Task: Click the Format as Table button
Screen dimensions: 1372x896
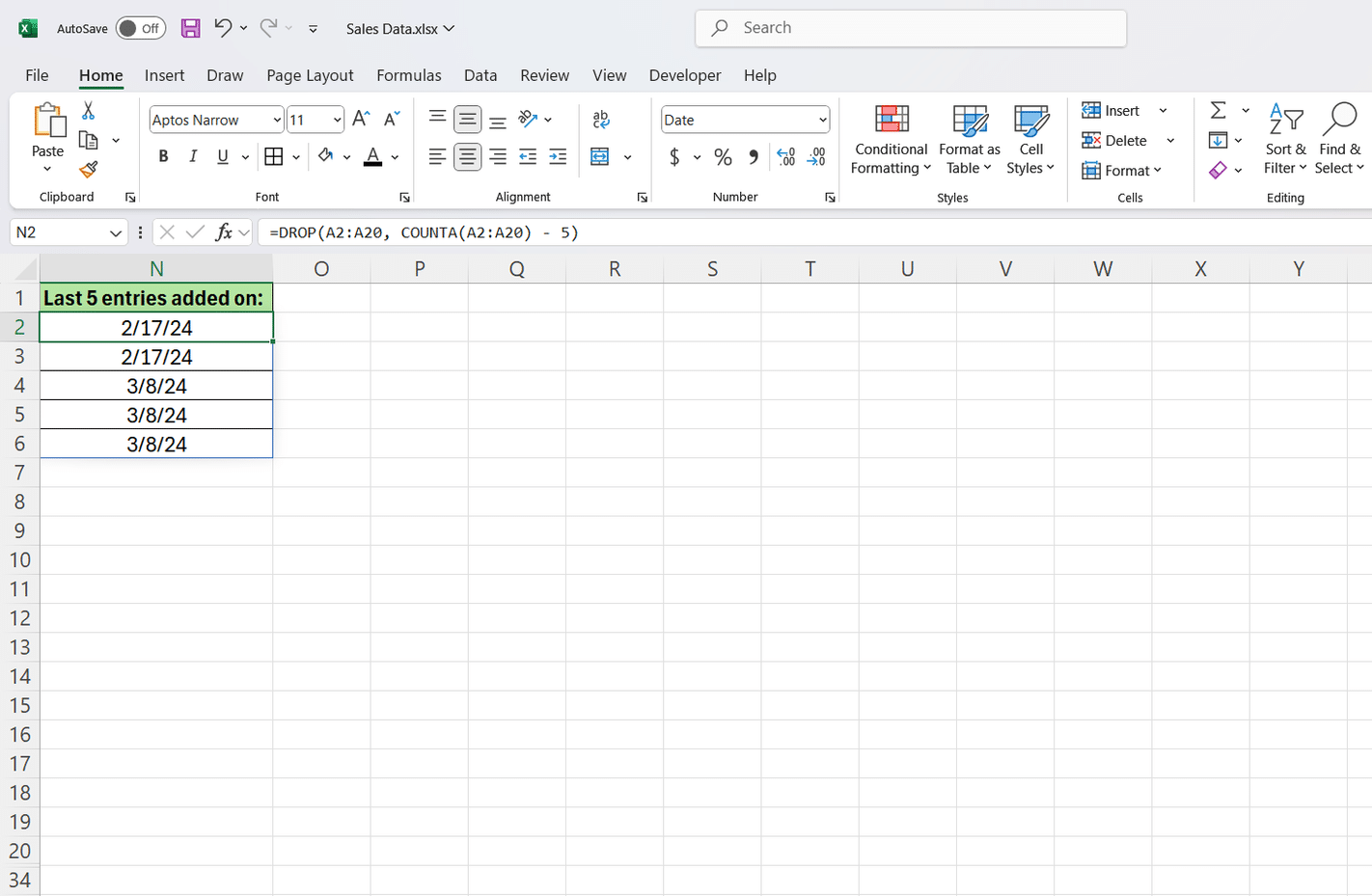Action: [x=970, y=140]
